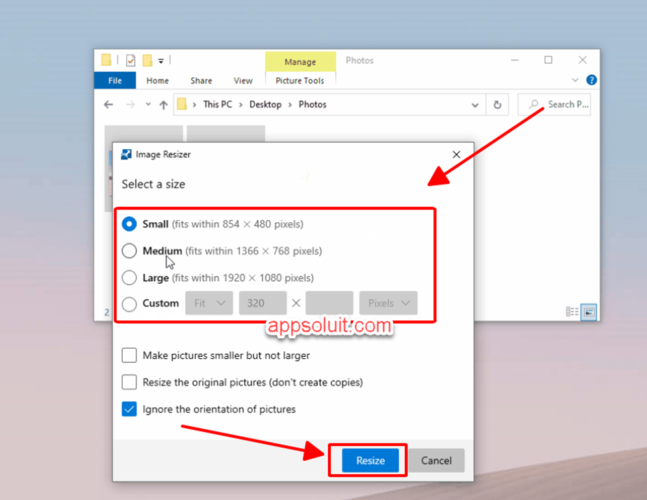This screenshot has height=500, width=647.
Task: Go up one folder level
Action: coord(163,105)
